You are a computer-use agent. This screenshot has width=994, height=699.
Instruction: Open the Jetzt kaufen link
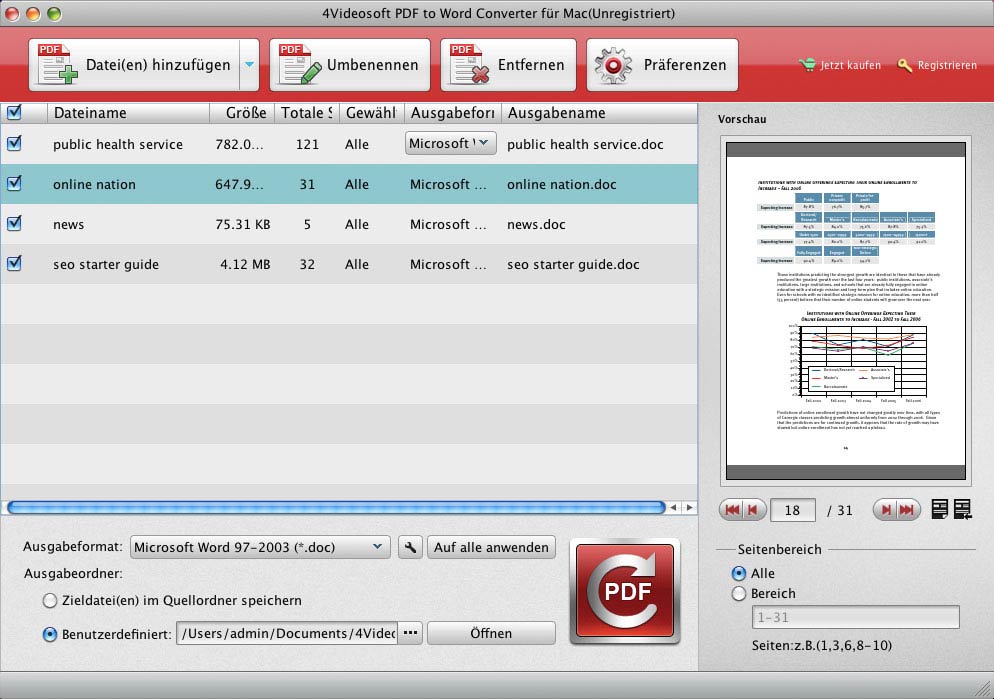(x=841, y=65)
